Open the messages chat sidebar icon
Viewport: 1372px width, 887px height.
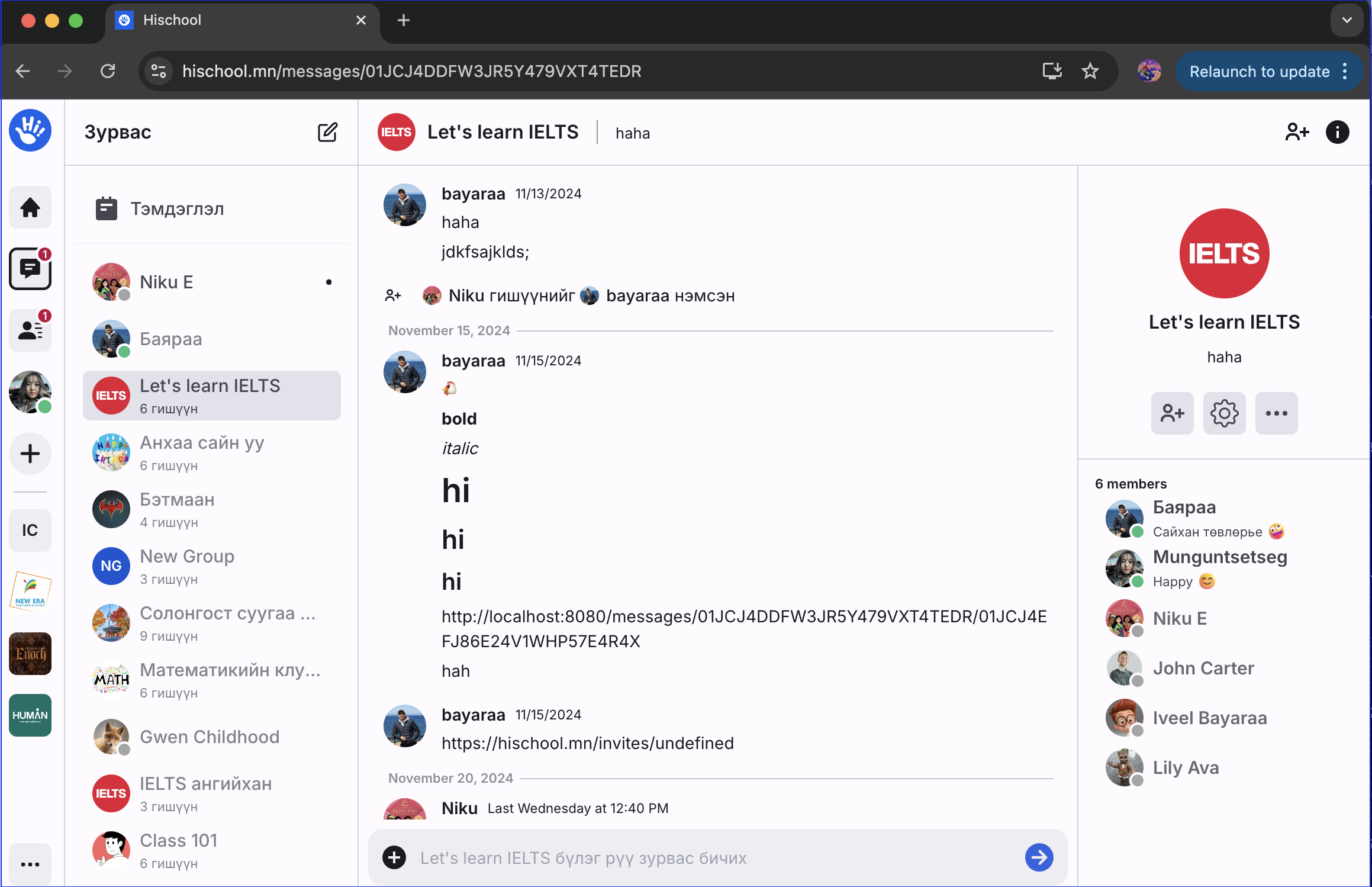click(30, 269)
